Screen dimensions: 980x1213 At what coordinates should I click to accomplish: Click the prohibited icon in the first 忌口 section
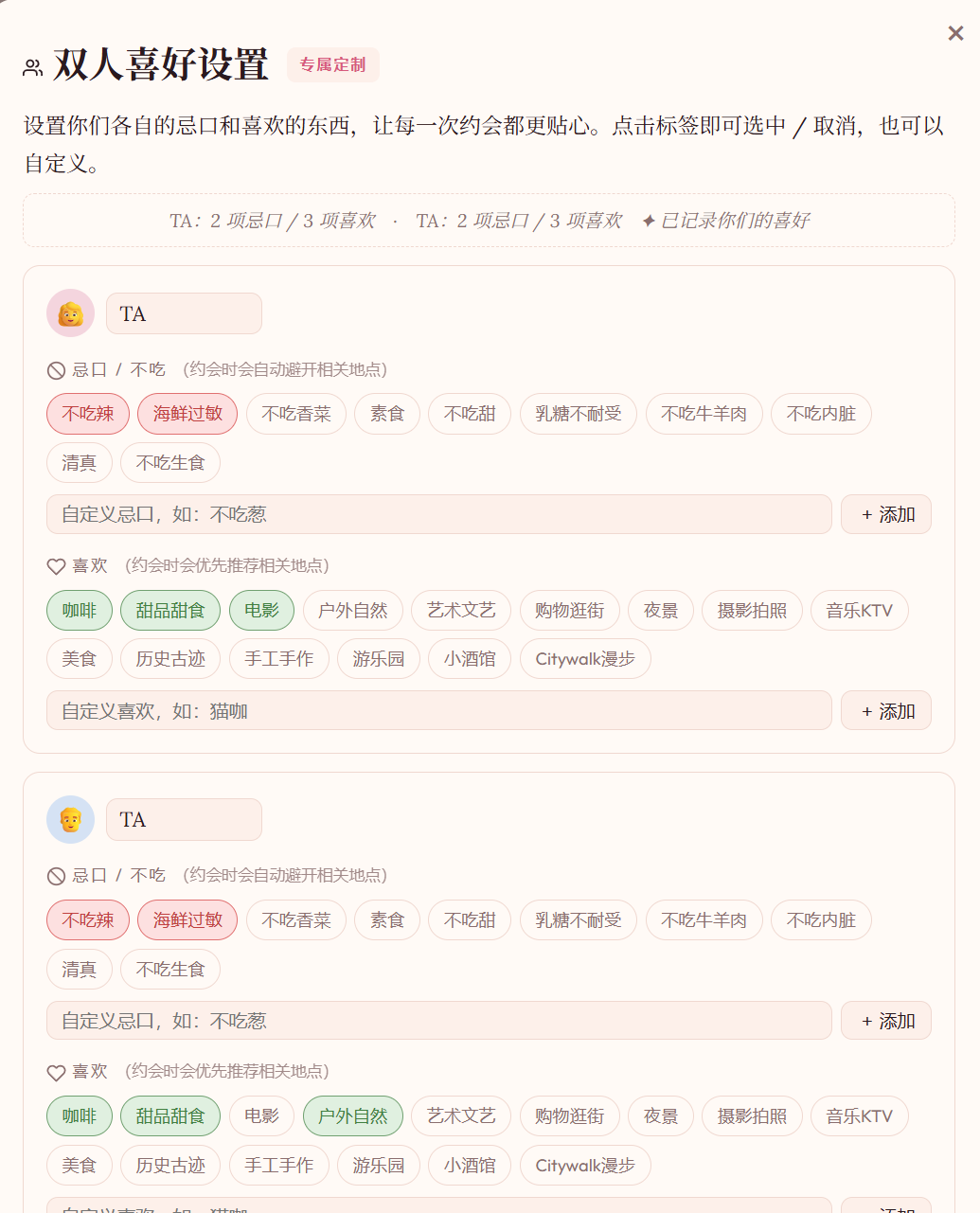(x=56, y=370)
